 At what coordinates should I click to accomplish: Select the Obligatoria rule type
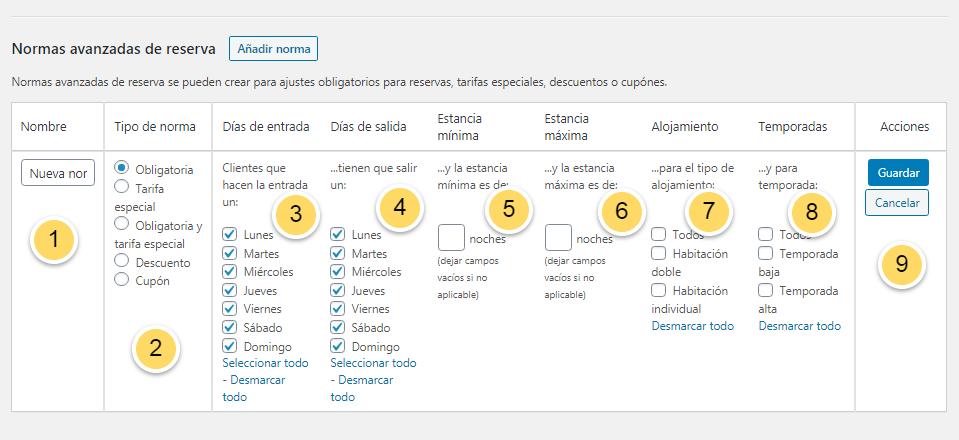[122, 167]
